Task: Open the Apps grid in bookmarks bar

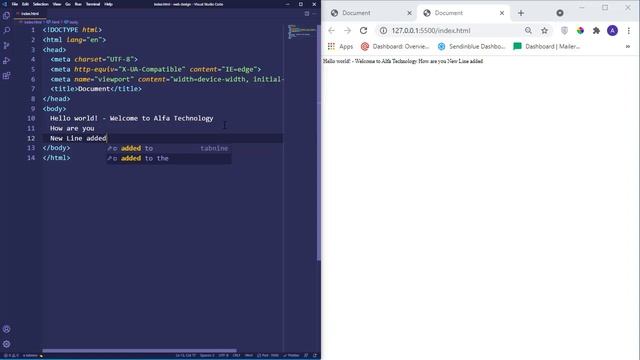Action: click(340, 47)
